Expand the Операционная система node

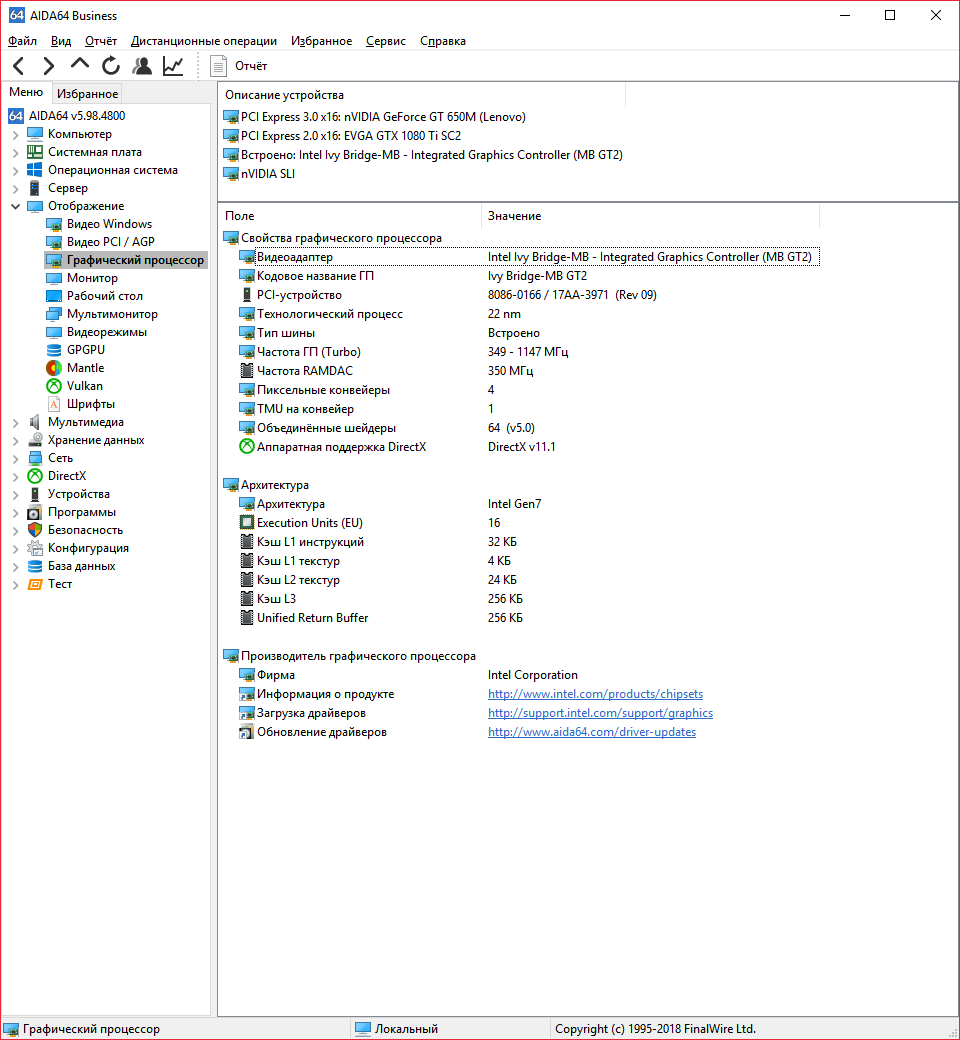point(16,170)
